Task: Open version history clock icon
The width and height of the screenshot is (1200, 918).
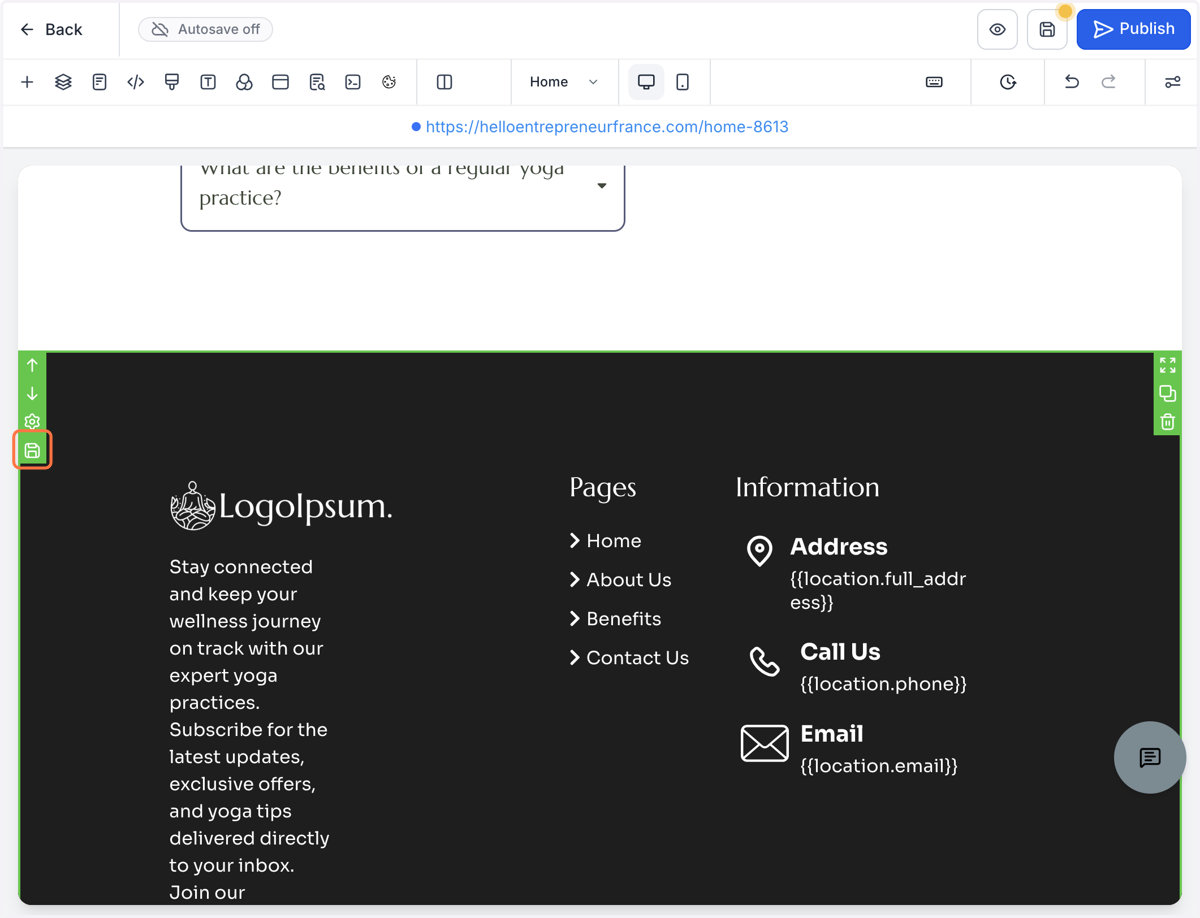Action: coord(1008,82)
